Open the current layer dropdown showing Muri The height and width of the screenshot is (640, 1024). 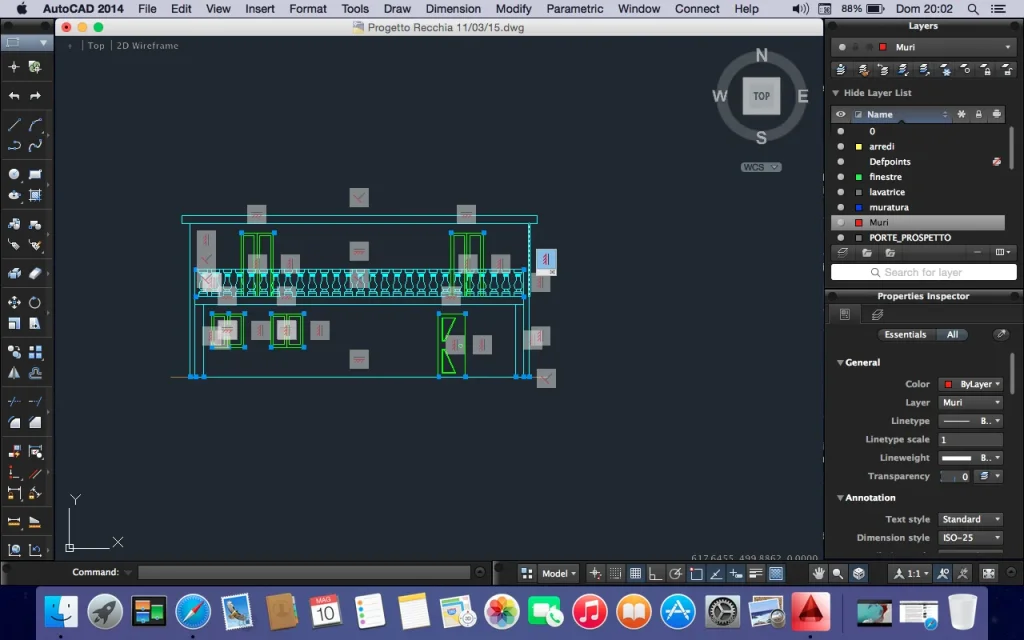click(924, 47)
